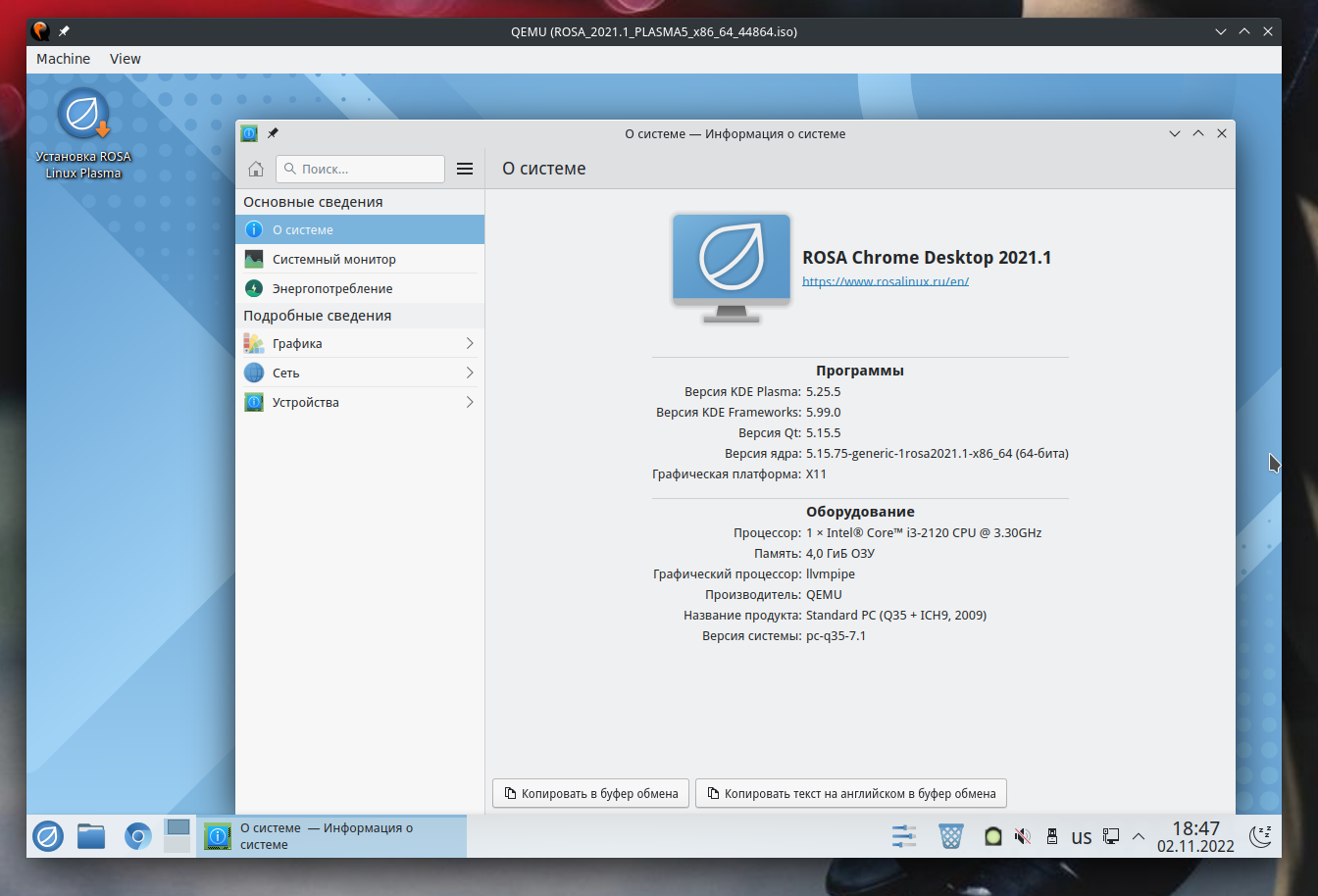Click the graphics platform value 'X11'
This screenshot has height=896, width=1318.
click(x=817, y=474)
